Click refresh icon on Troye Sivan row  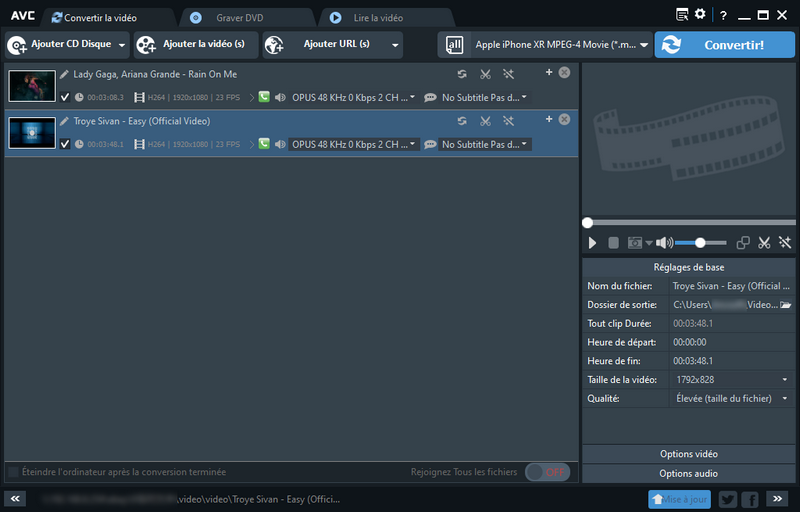(x=462, y=121)
